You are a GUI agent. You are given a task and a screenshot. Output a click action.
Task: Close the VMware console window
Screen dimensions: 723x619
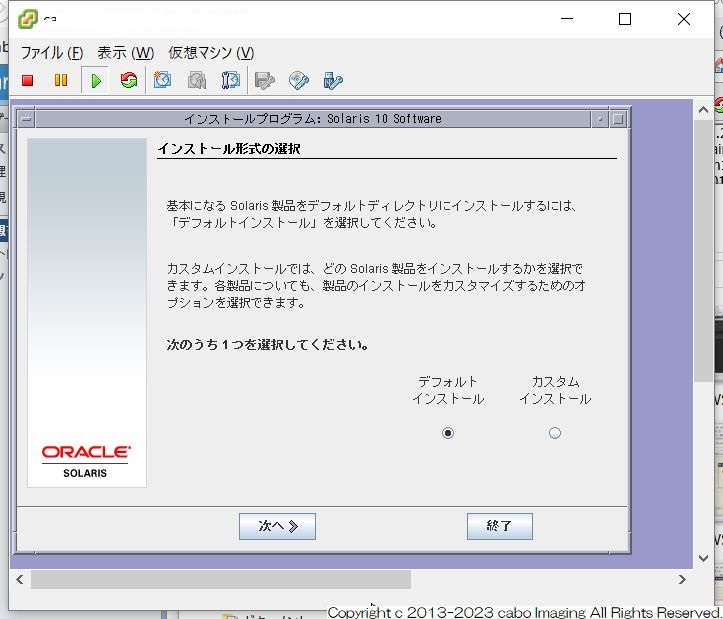coord(684,19)
